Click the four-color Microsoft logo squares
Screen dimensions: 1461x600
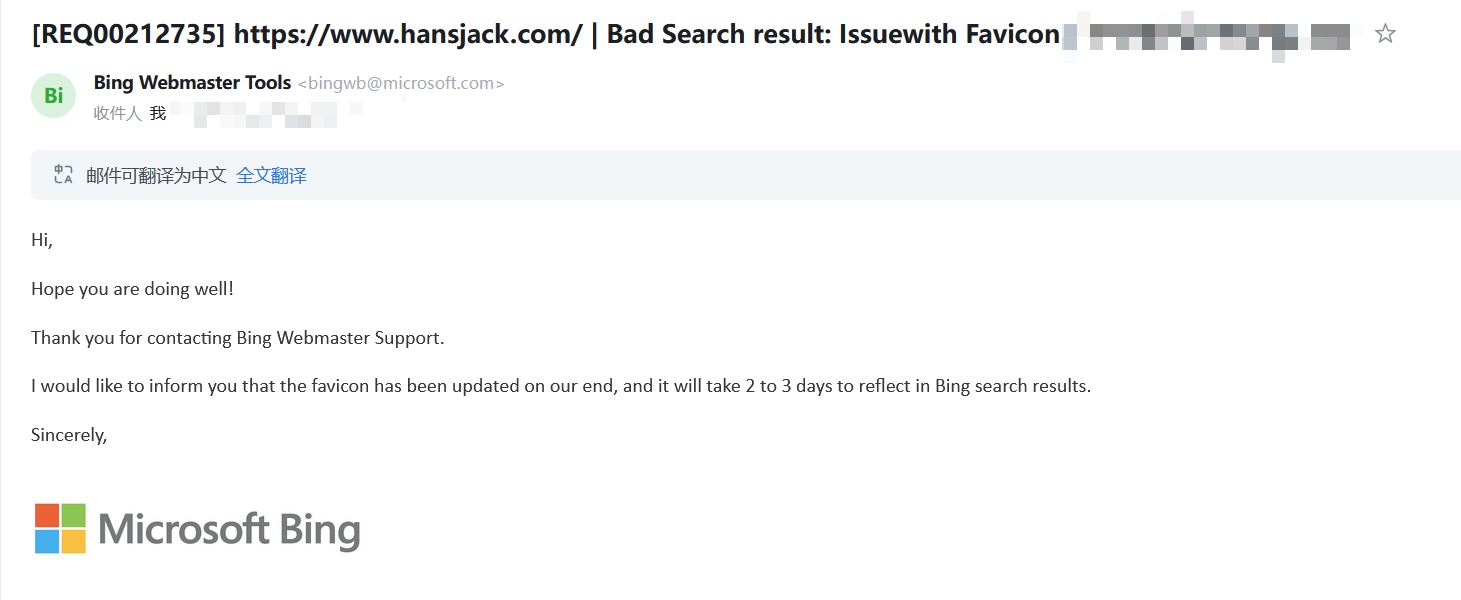60,528
